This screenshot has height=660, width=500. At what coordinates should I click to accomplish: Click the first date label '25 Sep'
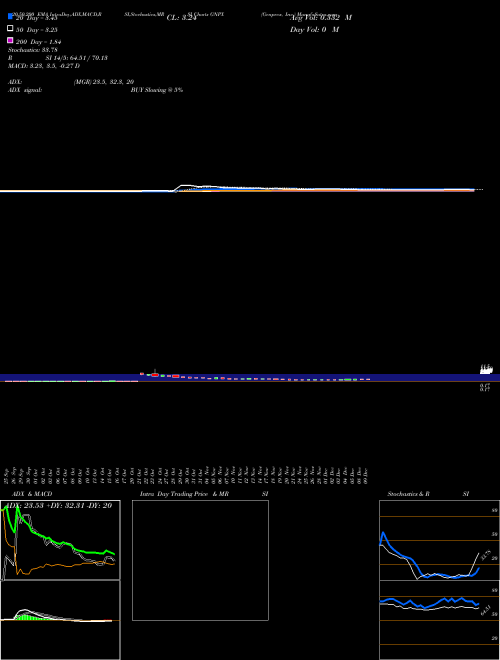pos(7,475)
